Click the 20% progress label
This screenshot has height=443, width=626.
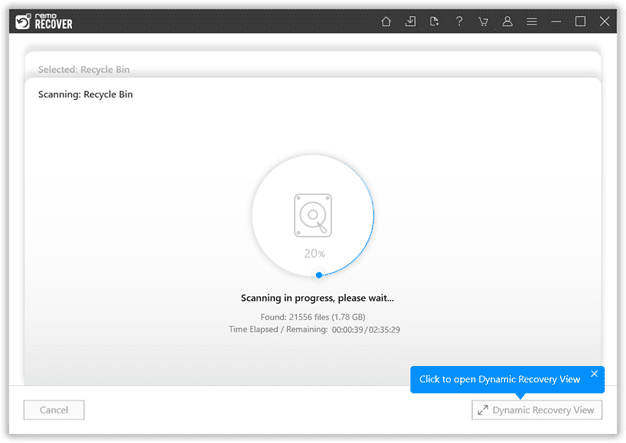click(315, 253)
